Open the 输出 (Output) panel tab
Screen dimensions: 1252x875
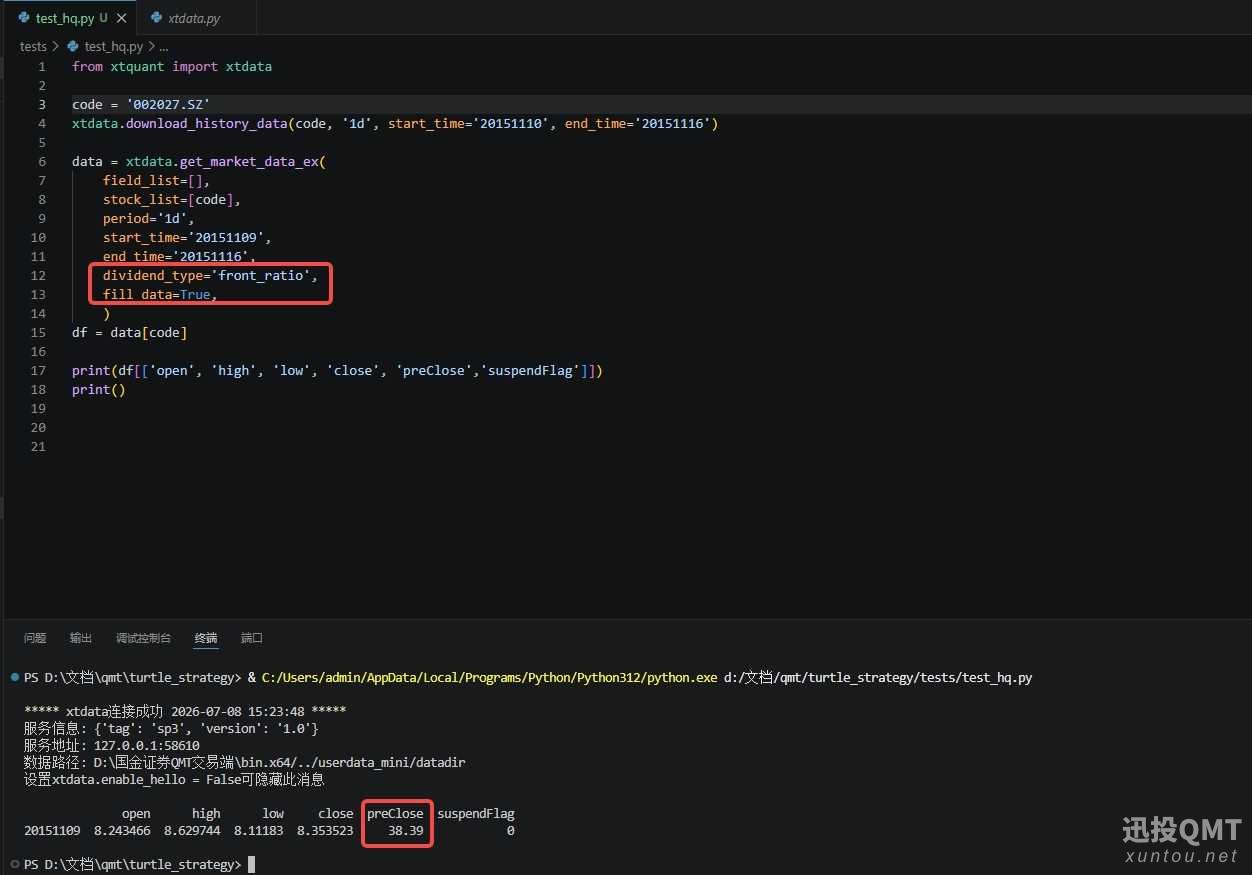(x=81, y=638)
